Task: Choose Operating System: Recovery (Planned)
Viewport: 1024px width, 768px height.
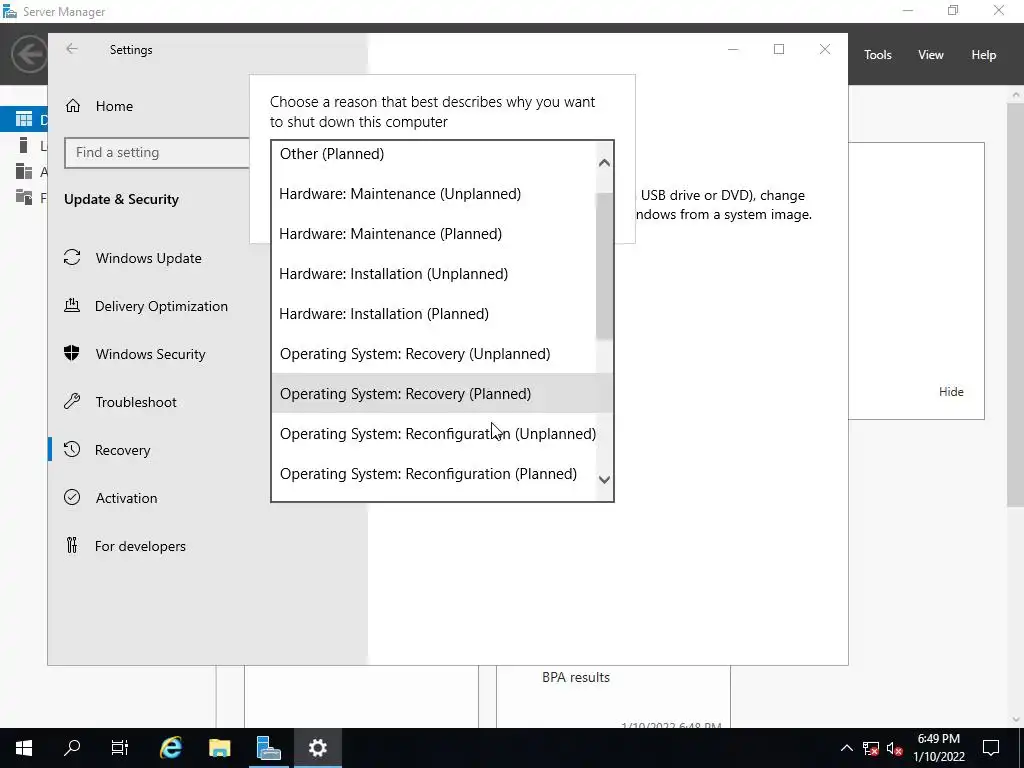Action: pos(441,393)
